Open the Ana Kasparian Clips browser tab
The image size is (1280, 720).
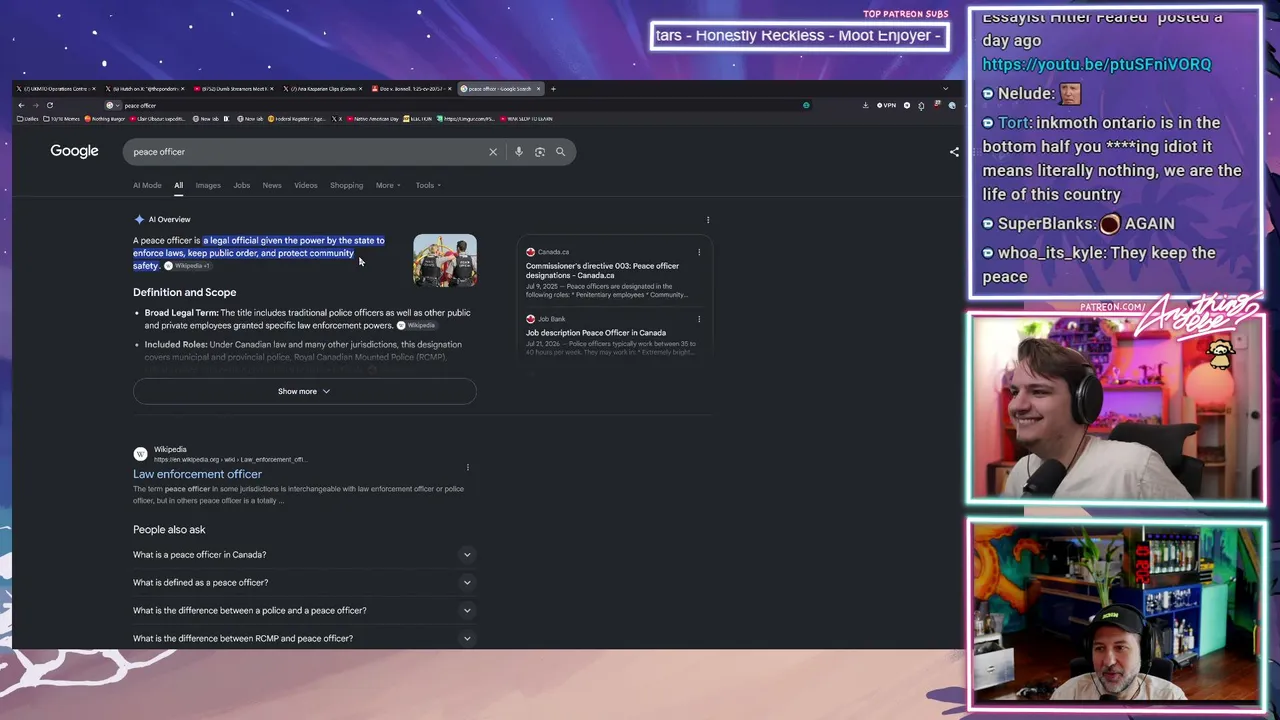[x=323, y=89]
